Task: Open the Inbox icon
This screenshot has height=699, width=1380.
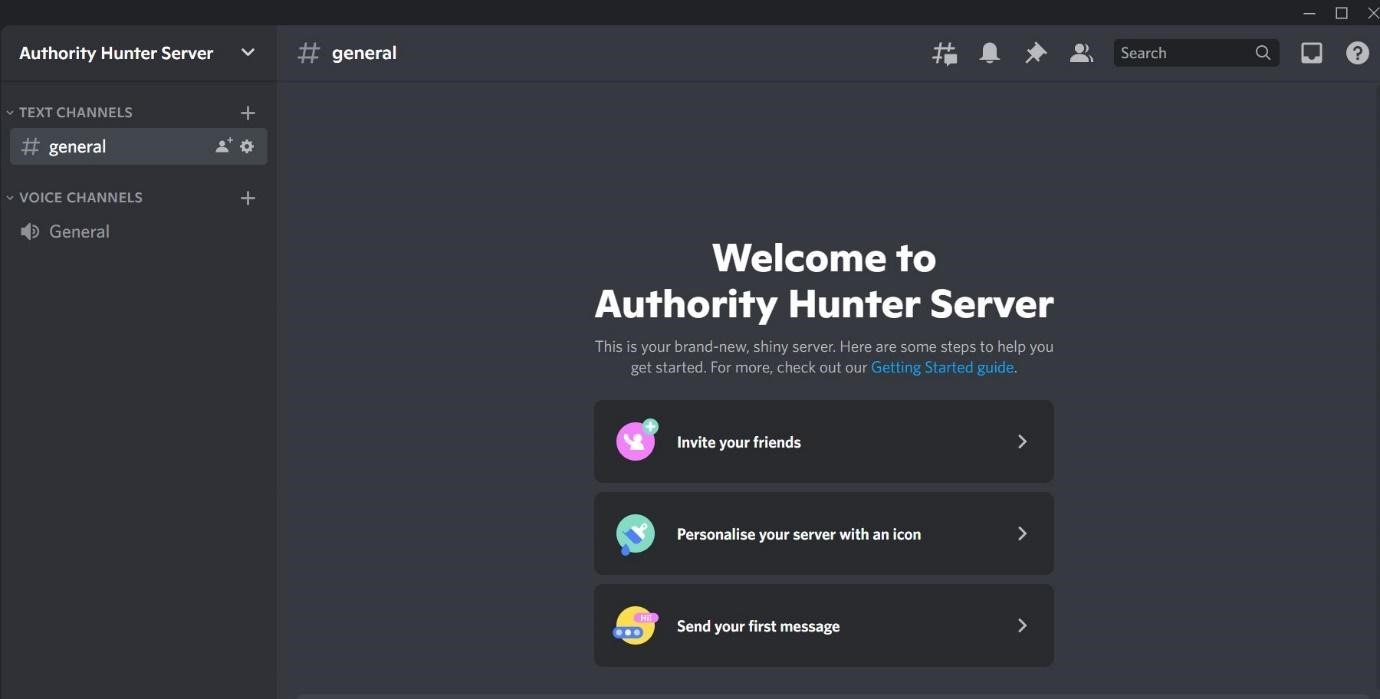Action: click(x=1311, y=53)
